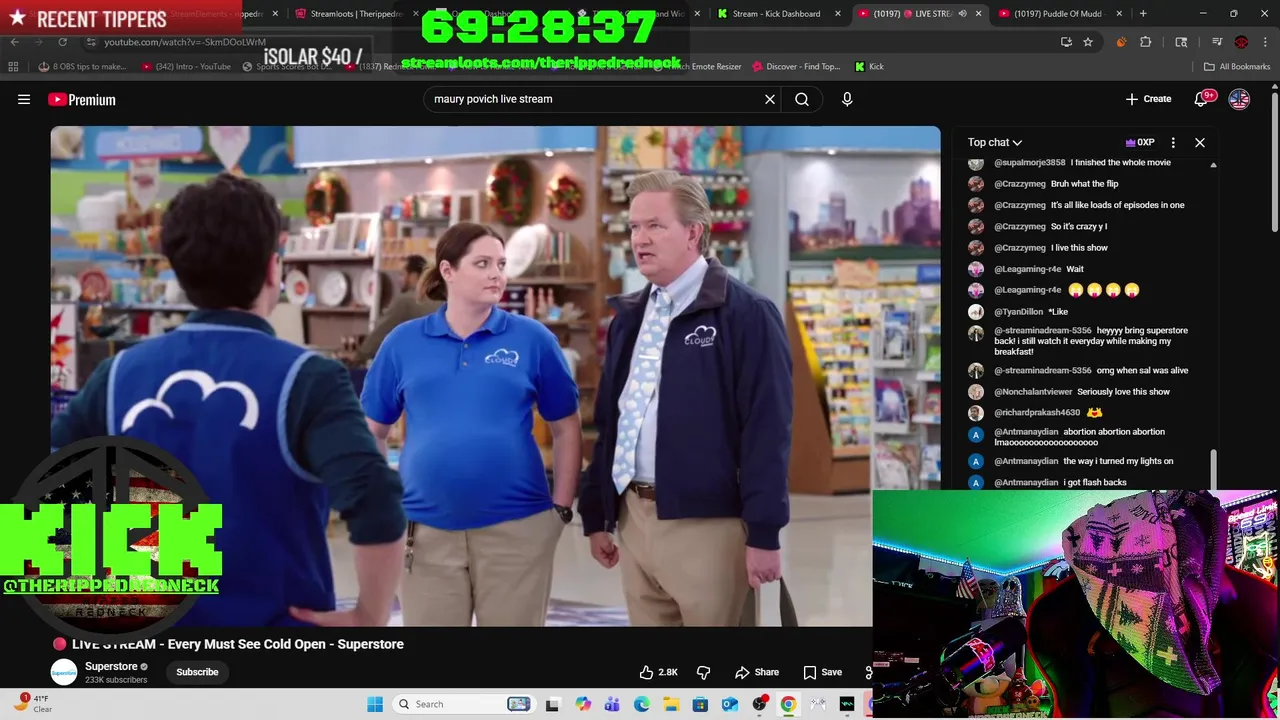Reload the current browser page
The width and height of the screenshot is (1280, 720).
[x=62, y=42]
